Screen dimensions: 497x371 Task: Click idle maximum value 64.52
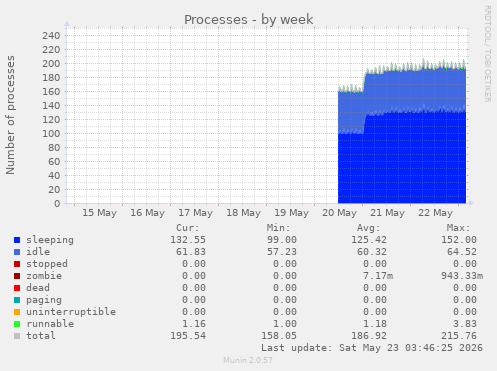pyautogui.click(x=462, y=252)
